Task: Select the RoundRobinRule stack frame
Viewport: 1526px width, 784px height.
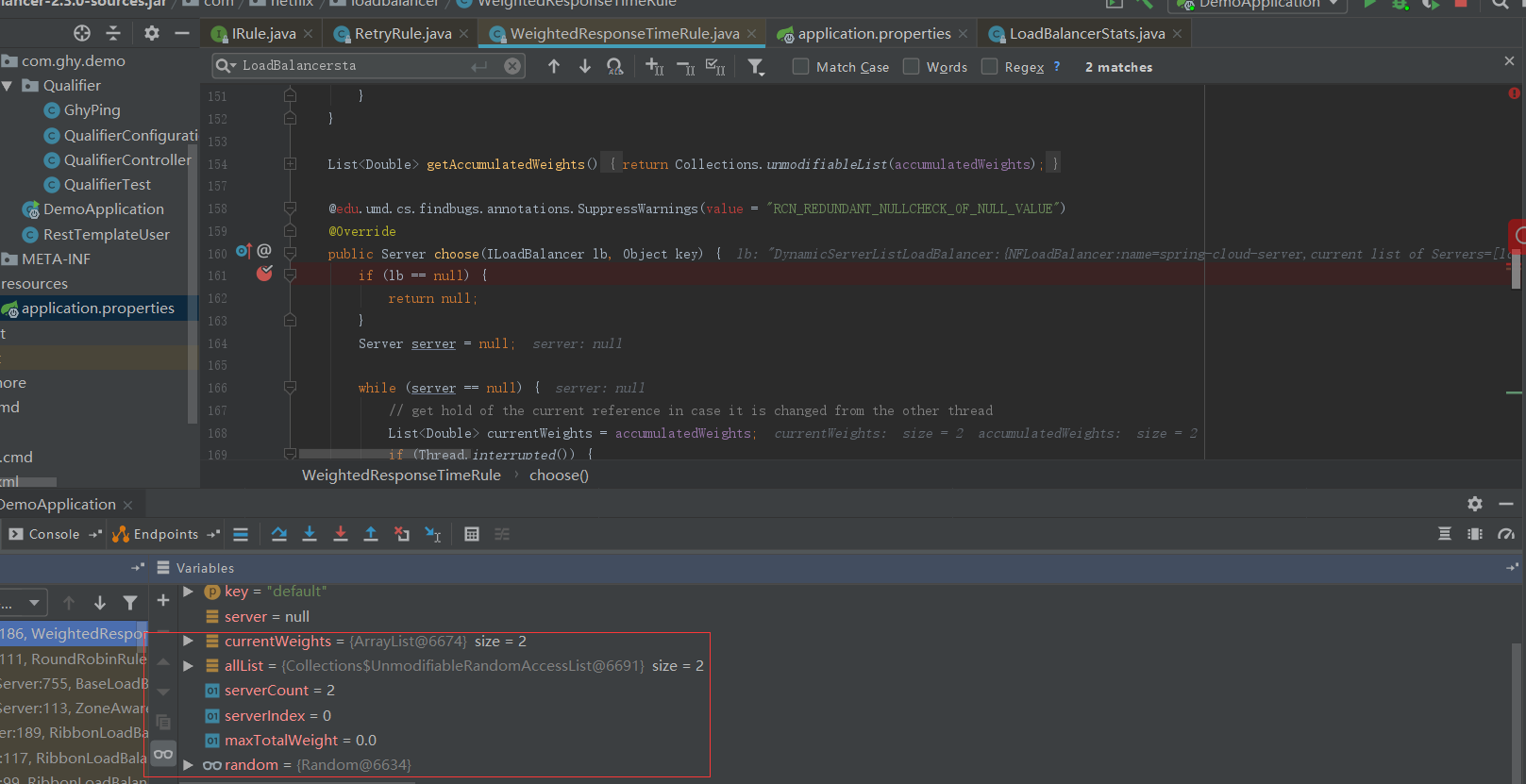Action: pos(74,659)
